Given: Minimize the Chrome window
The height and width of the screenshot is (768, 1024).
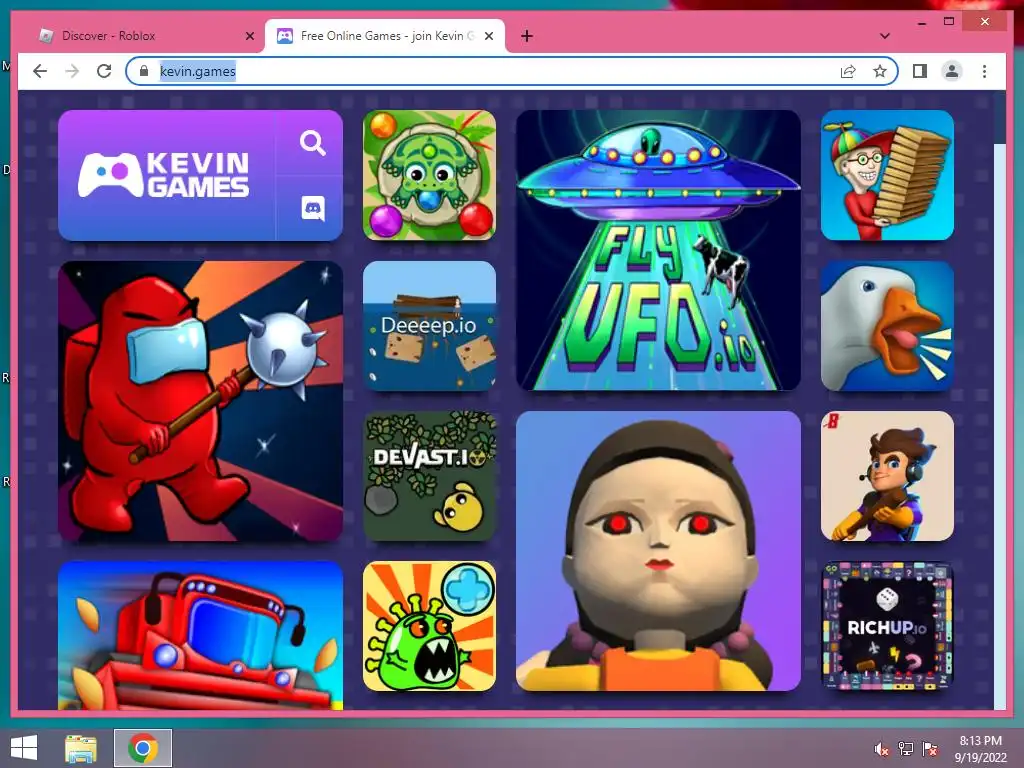Looking at the screenshot, I should point(921,22).
